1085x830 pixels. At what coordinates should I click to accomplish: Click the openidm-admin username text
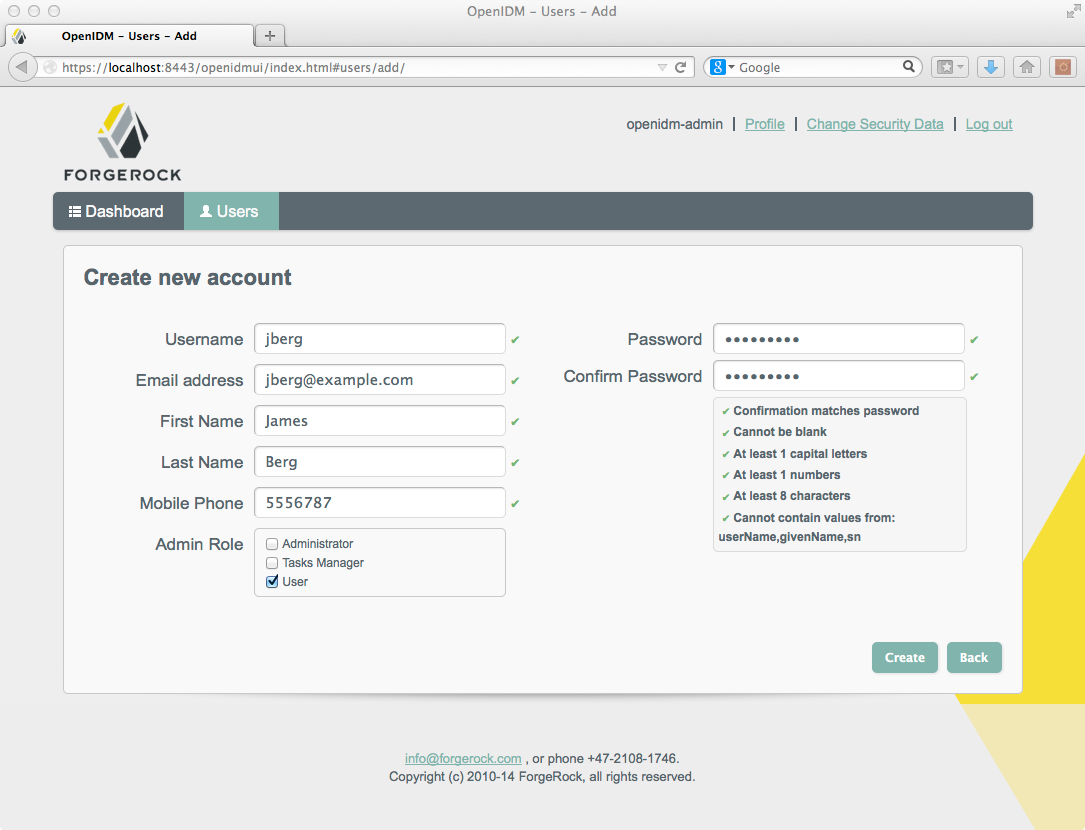(x=674, y=124)
